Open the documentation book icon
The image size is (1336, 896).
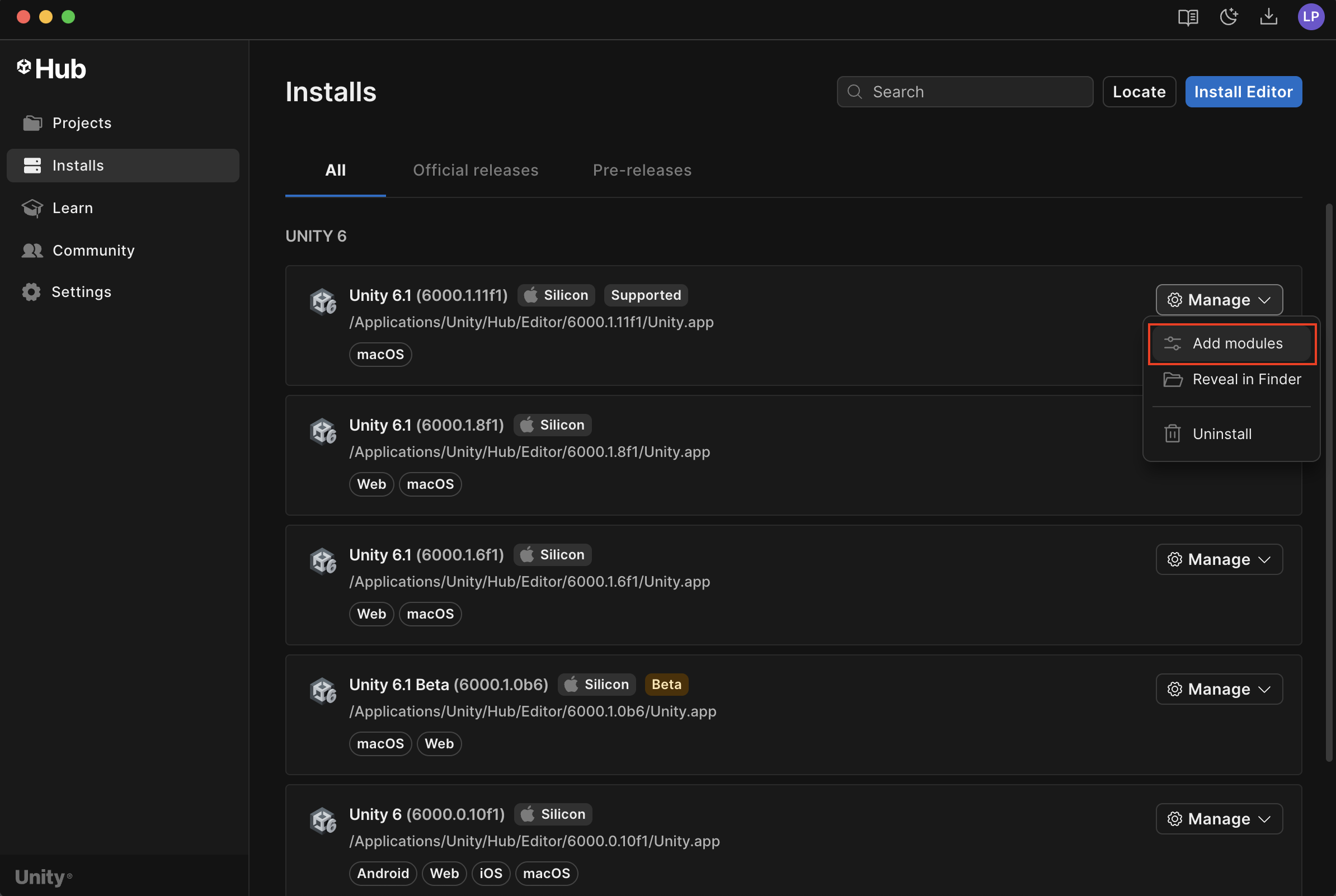(x=1187, y=17)
